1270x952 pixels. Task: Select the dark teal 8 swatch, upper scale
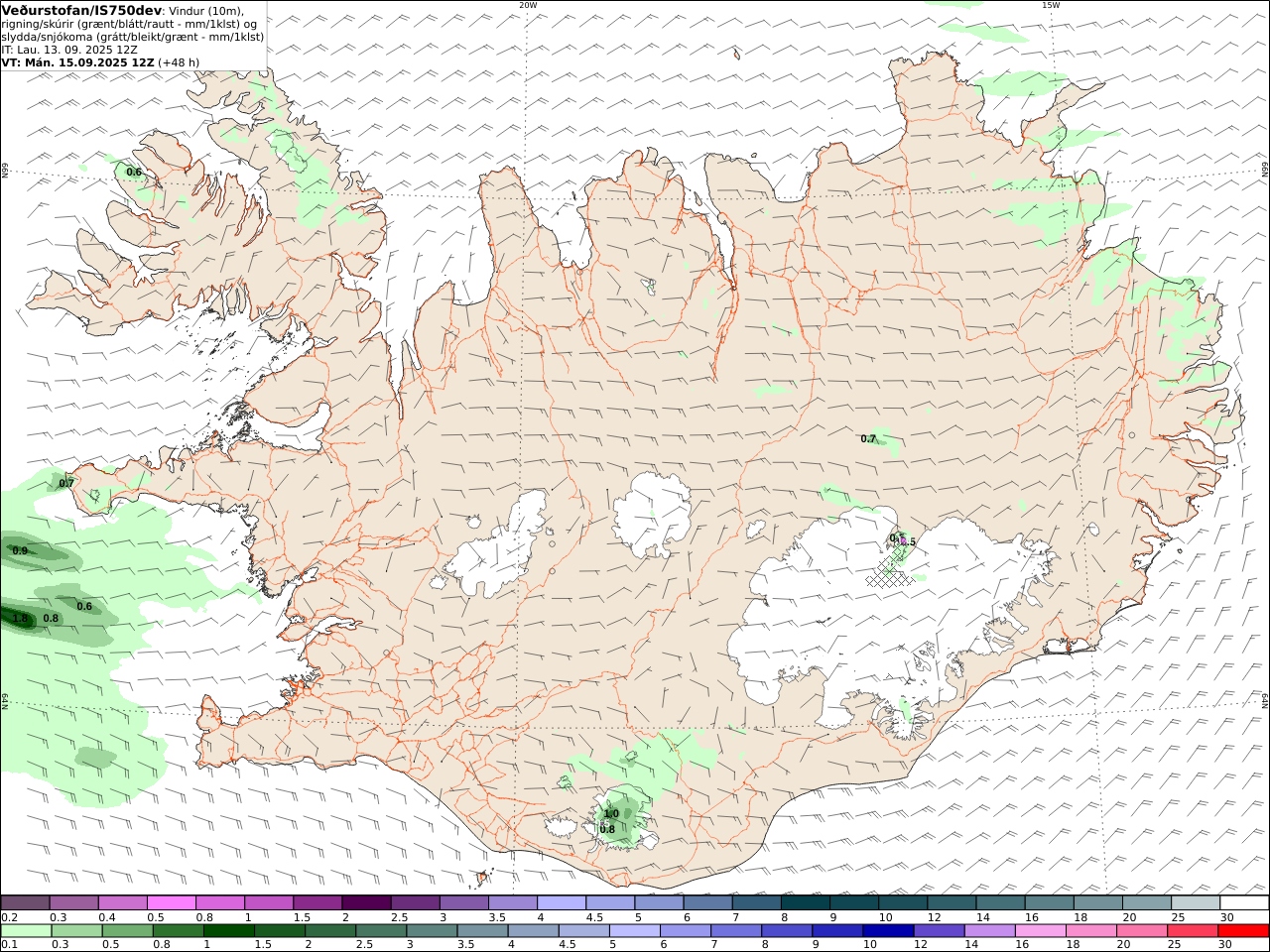(x=806, y=903)
